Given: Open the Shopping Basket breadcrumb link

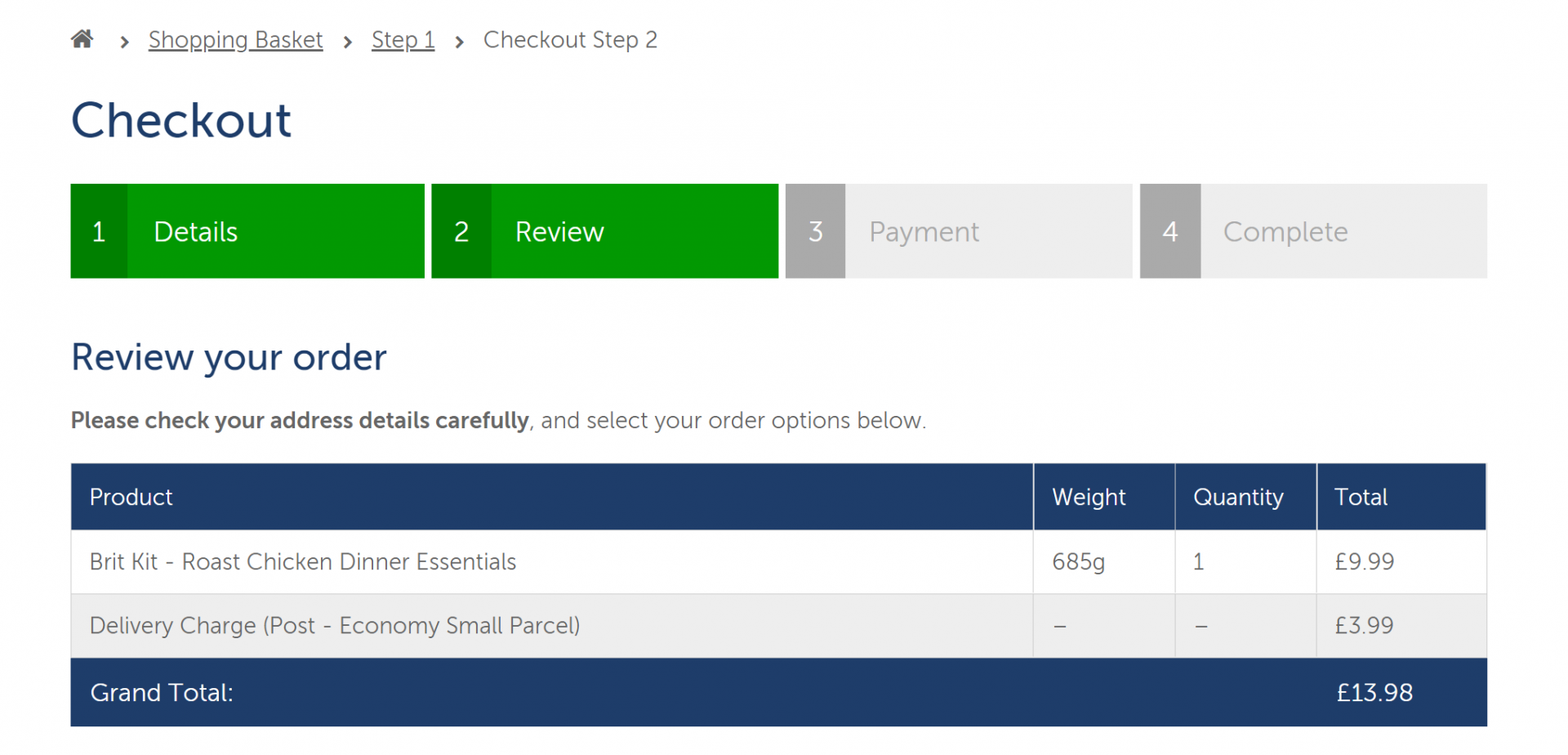Looking at the screenshot, I should tap(235, 40).
